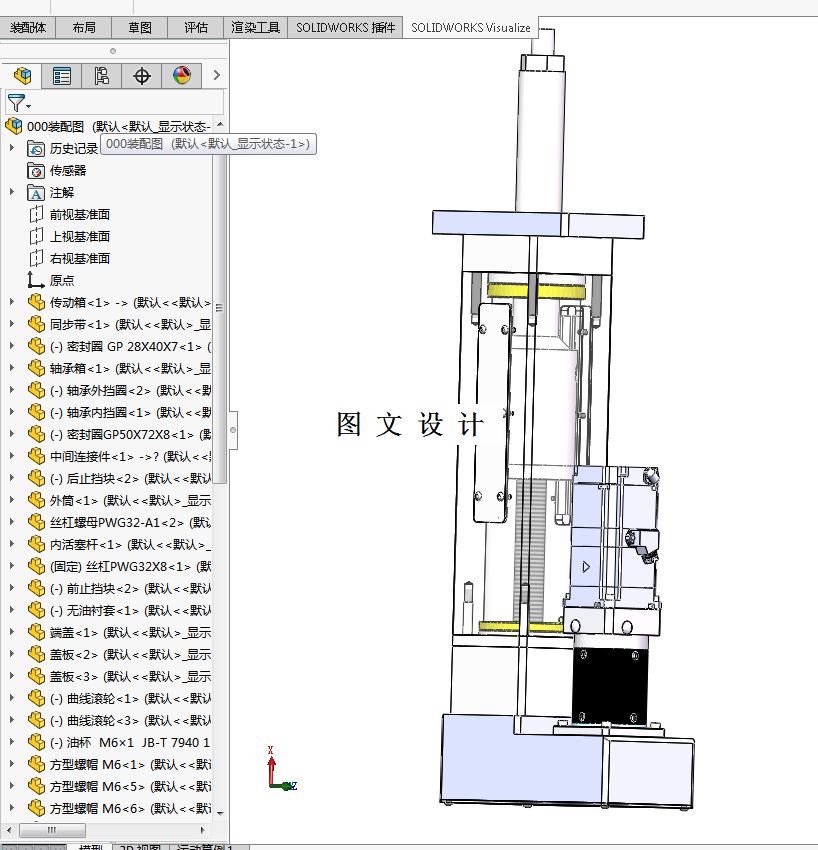Select the 传感器 folder icon
Image resolution: width=818 pixels, height=850 pixels.
[x=36, y=171]
